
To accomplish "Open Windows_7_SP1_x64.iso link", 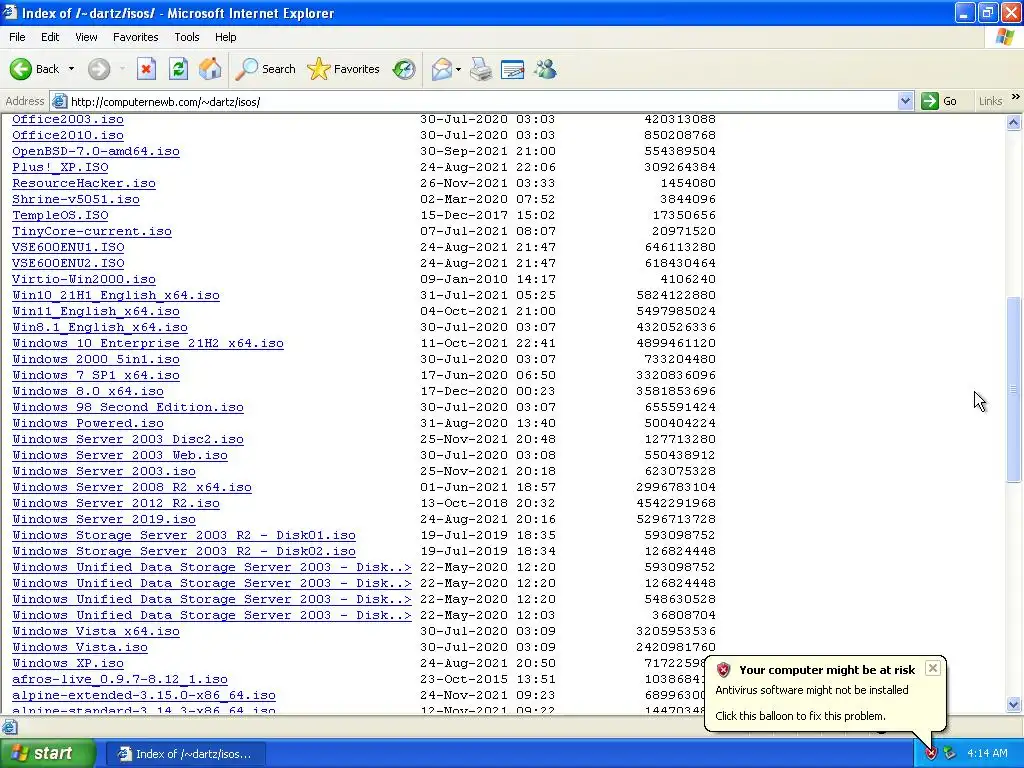I will click(96, 375).
